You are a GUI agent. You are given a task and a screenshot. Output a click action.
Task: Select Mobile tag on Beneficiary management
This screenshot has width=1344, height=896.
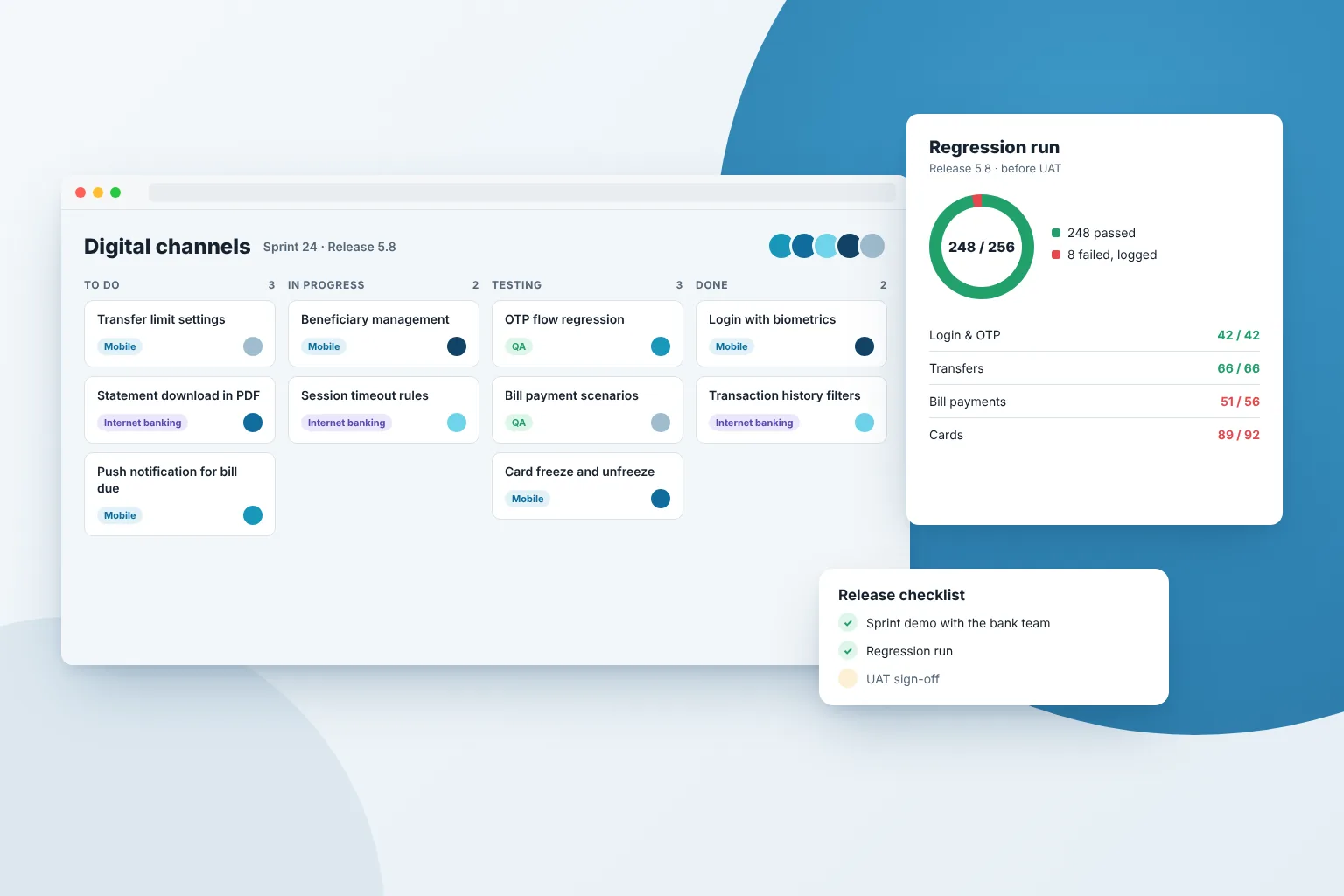324,346
